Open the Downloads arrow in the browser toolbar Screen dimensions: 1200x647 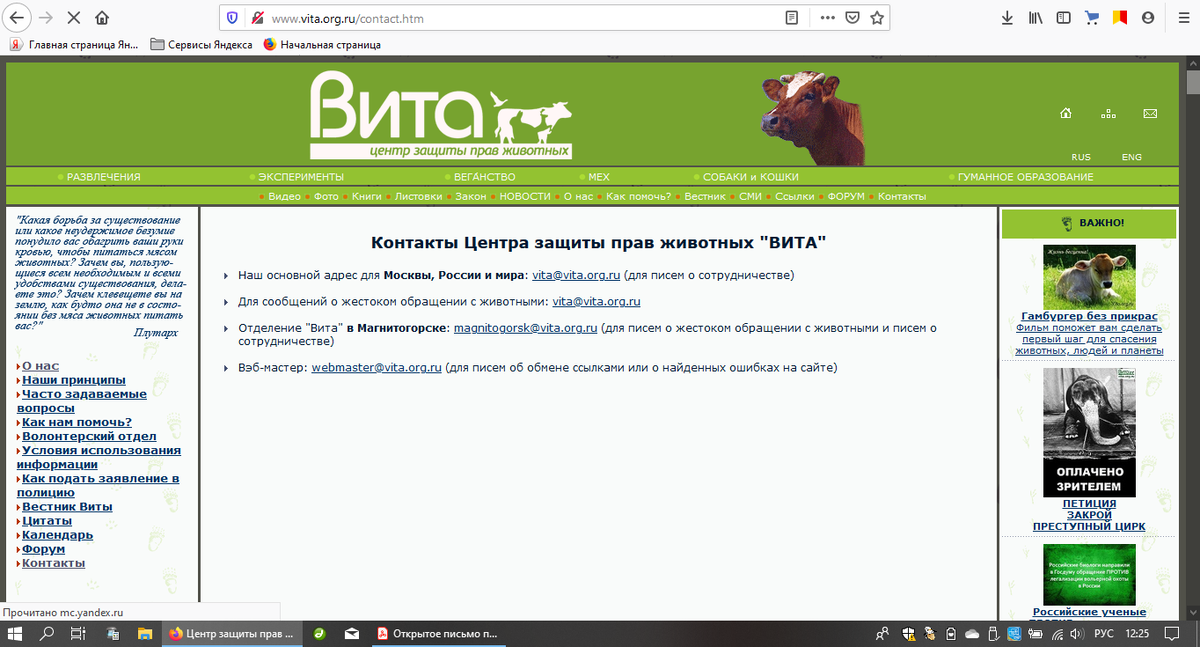click(x=1008, y=17)
